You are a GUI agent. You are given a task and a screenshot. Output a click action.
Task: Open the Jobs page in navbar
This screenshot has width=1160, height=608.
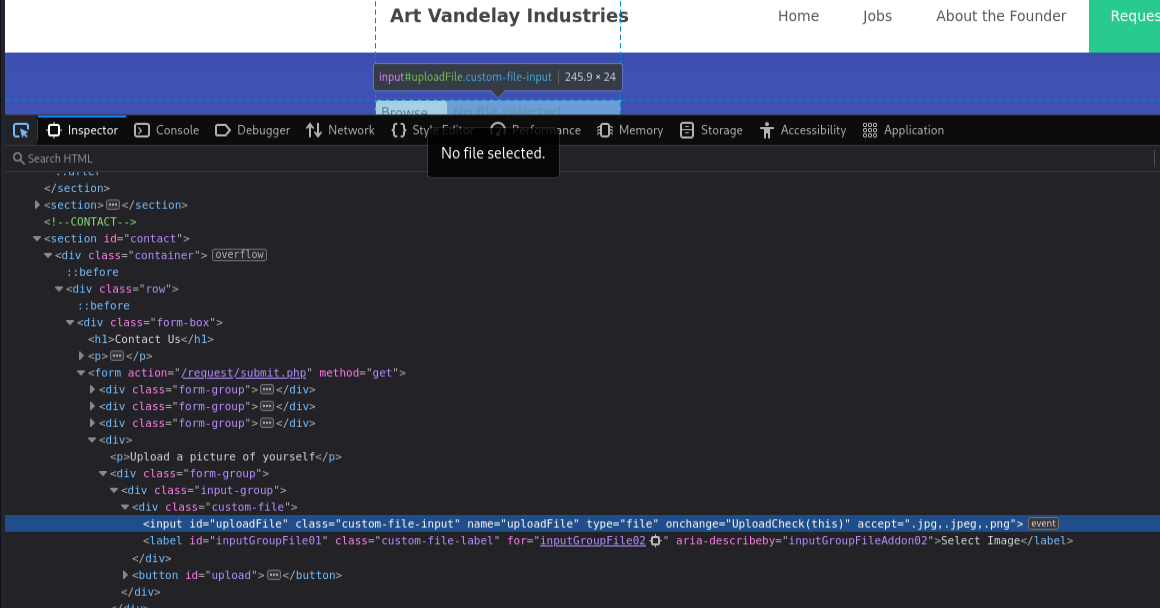877,16
